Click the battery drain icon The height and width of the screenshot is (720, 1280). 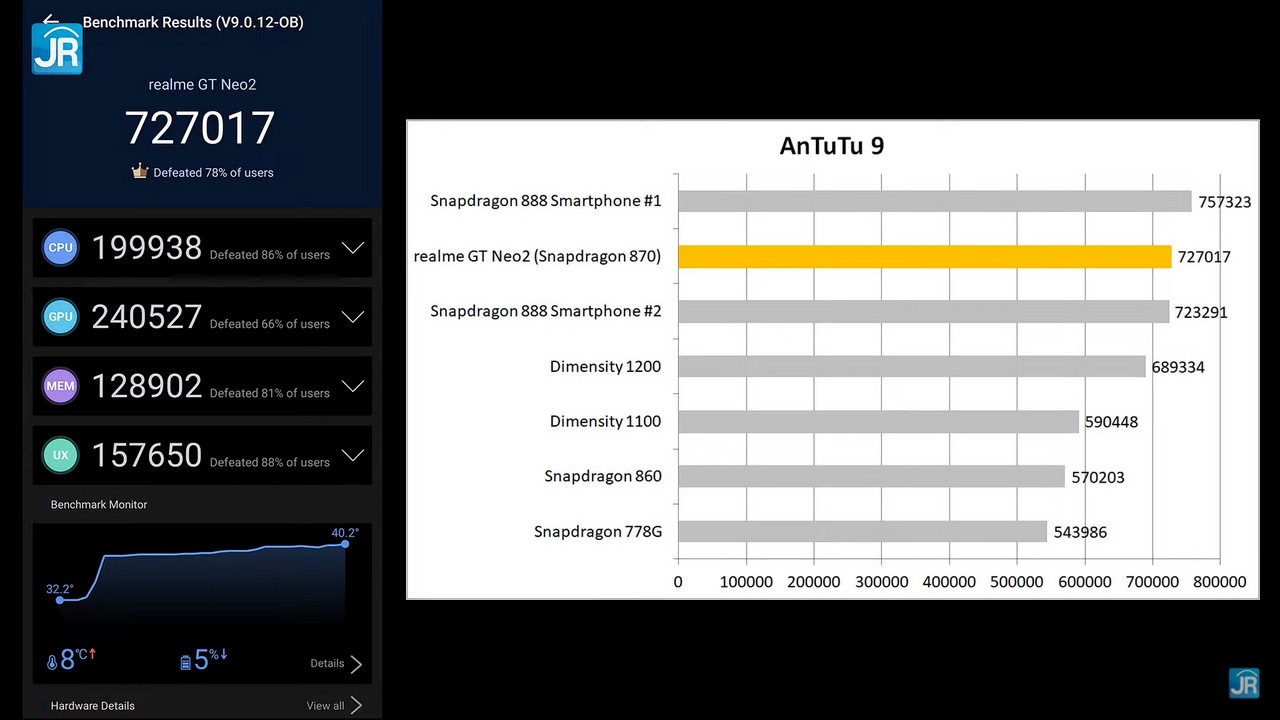point(185,662)
